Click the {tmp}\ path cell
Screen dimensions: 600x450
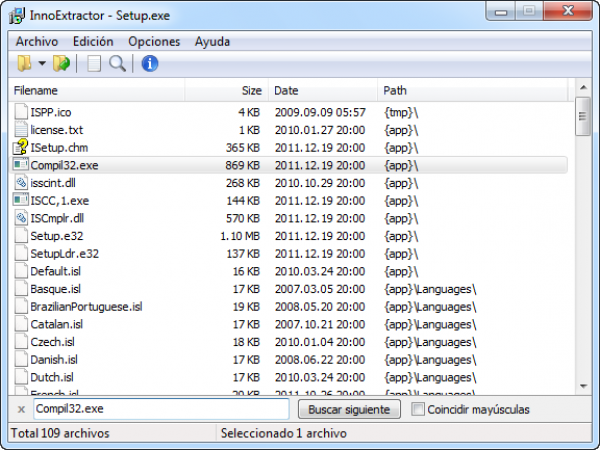401,112
